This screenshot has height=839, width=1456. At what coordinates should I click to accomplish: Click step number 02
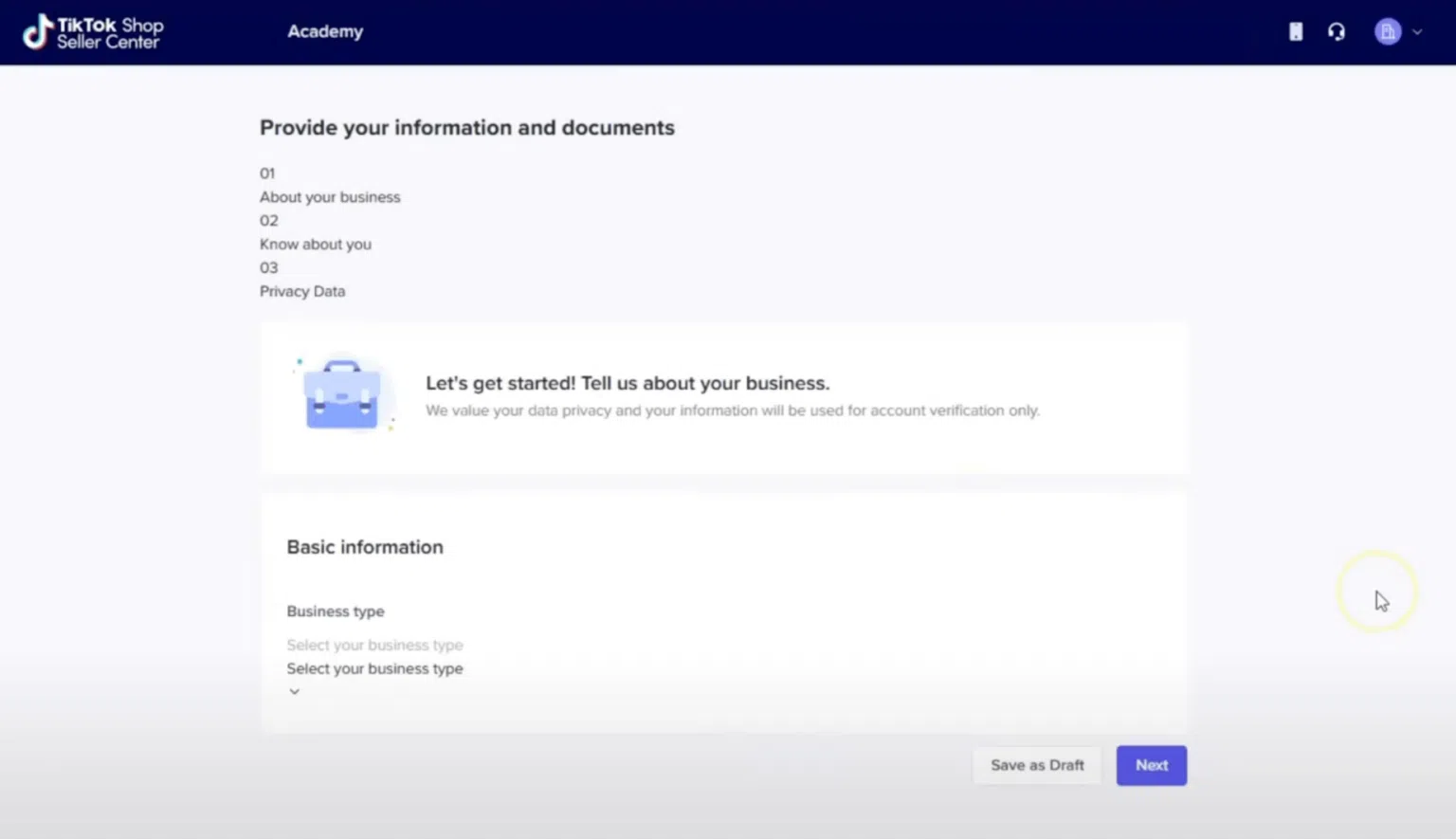tap(269, 221)
